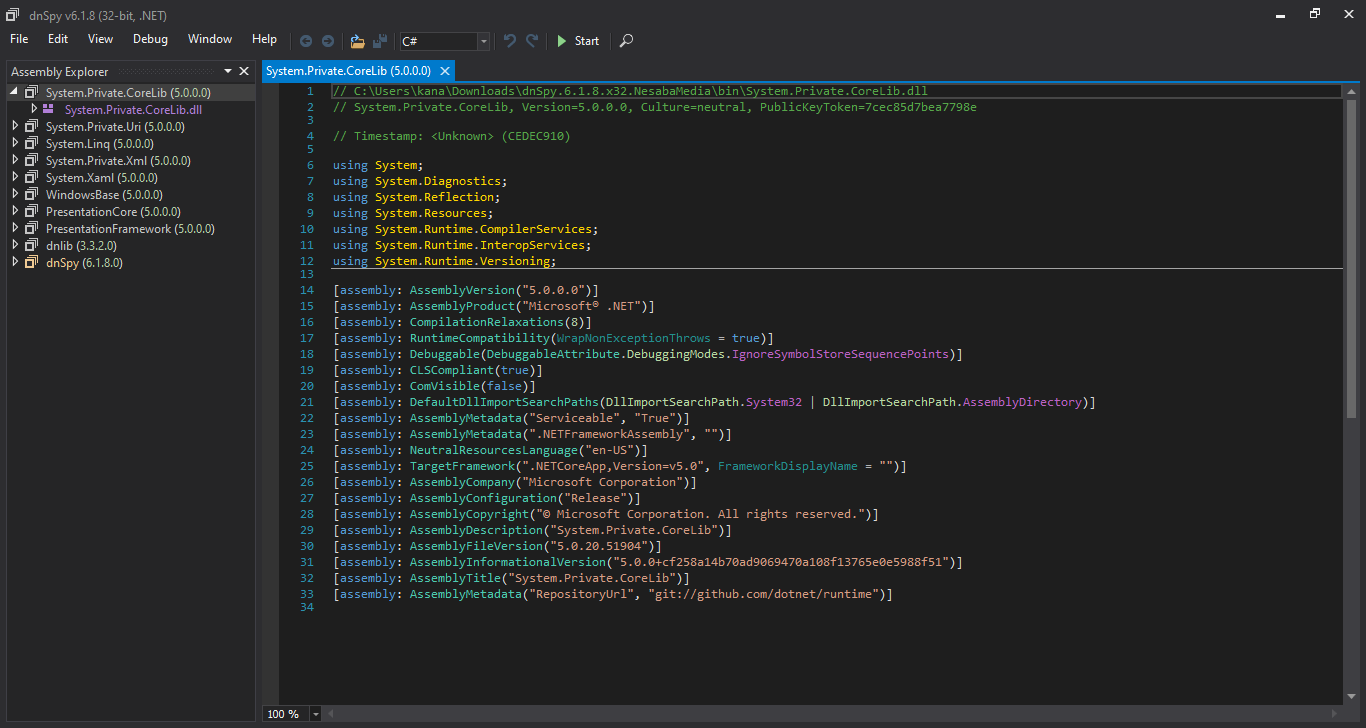Open Search with the magnifier icon

coord(626,41)
